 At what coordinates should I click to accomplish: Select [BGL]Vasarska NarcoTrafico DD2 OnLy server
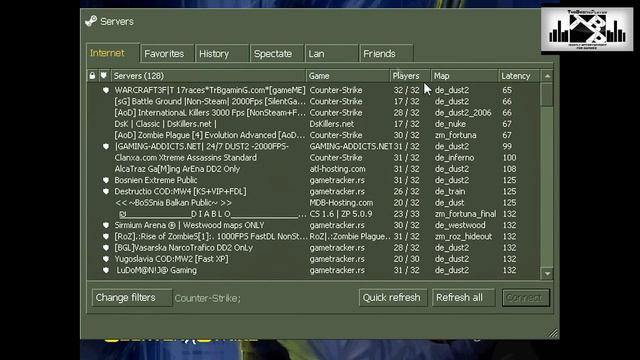[x=313, y=248]
